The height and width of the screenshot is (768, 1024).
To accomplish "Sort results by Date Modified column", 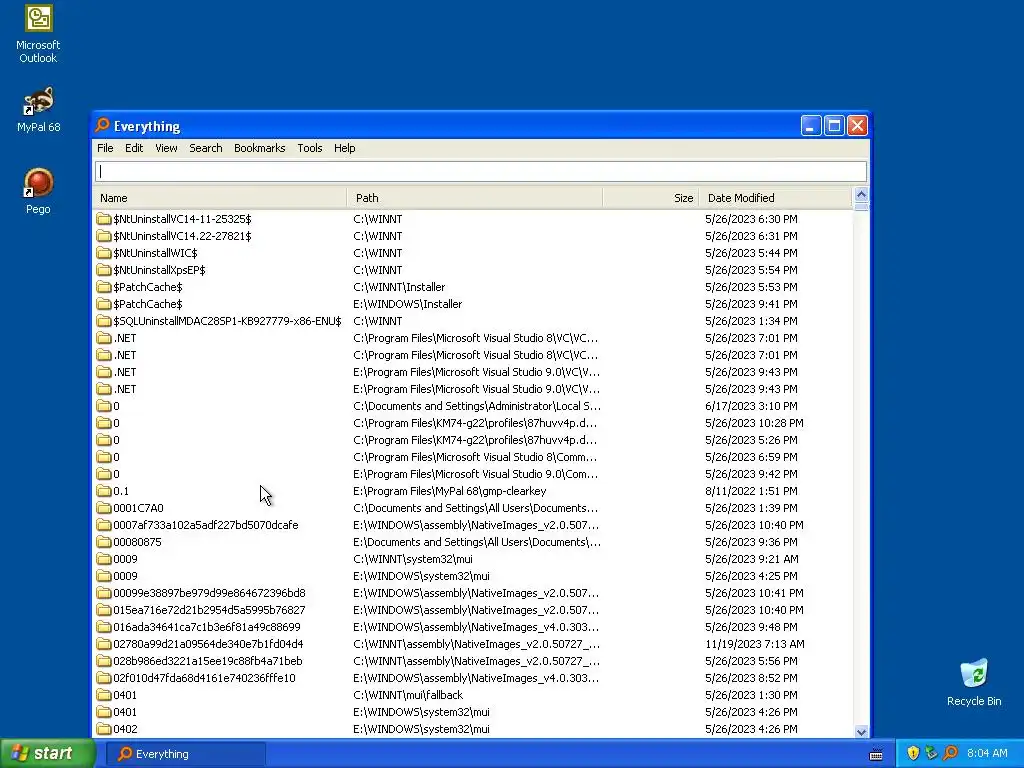I will click(775, 198).
